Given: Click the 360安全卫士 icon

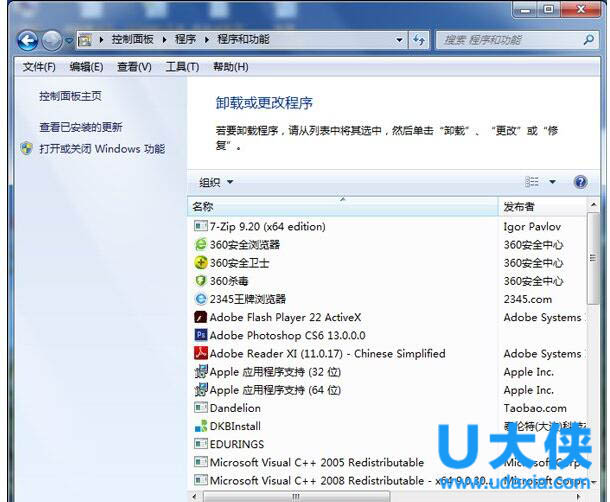Looking at the screenshot, I should 200,263.
